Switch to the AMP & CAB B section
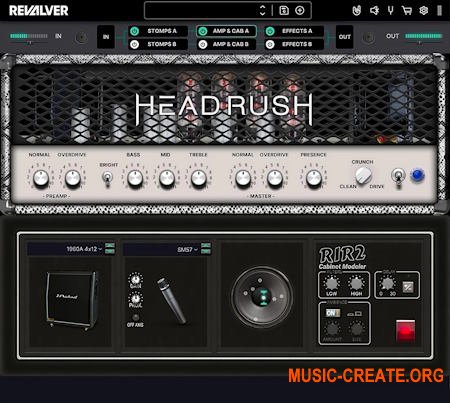This screenshot has width=450, height=403. click(231, 44)
